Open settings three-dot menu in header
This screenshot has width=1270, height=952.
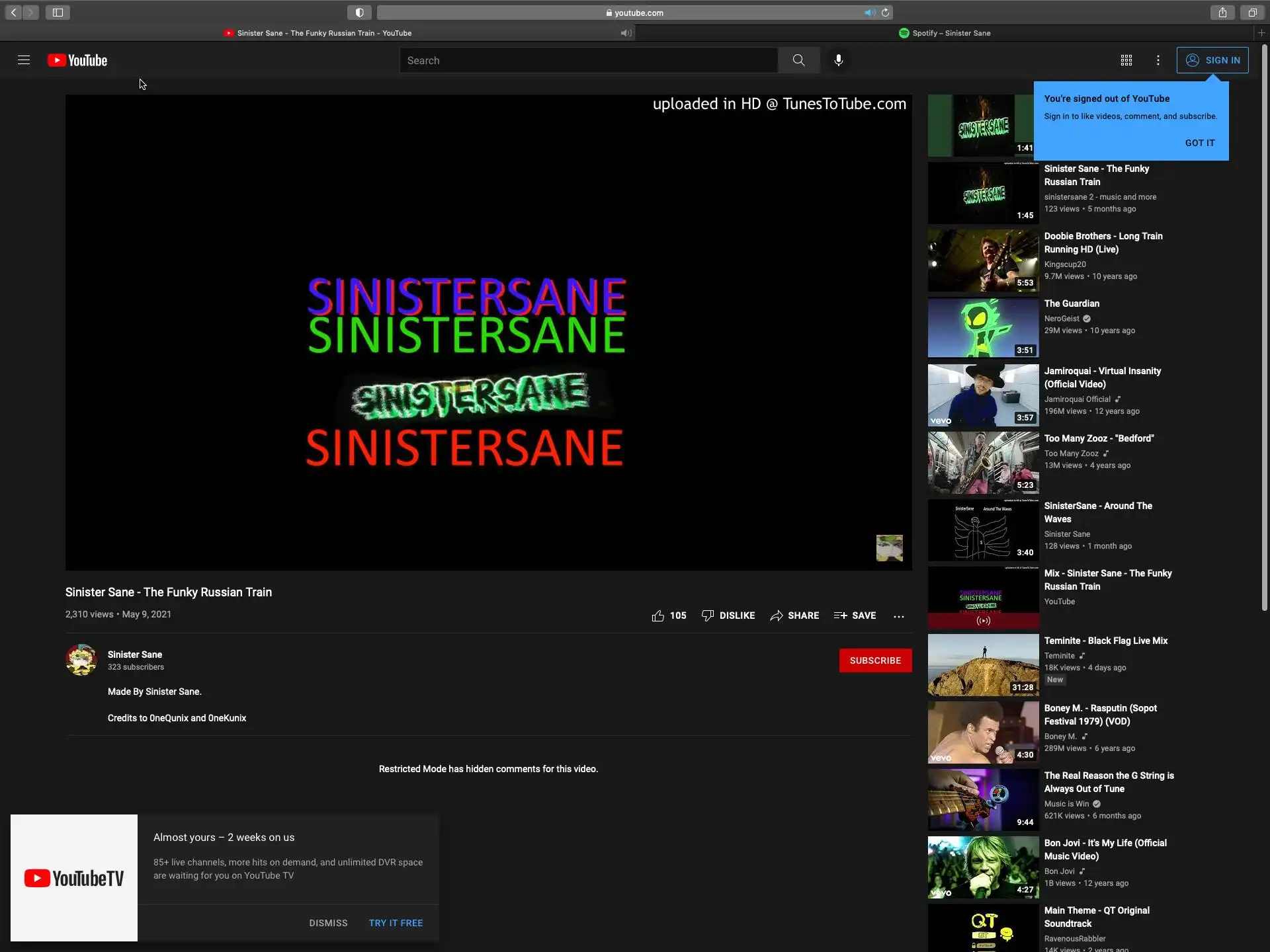pos(1158,60)
